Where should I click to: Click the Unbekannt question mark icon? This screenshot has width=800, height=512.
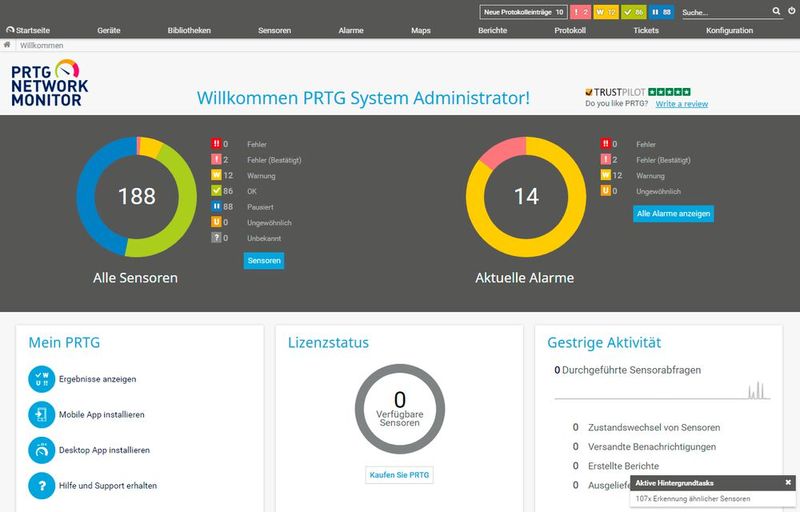(216, 238)
